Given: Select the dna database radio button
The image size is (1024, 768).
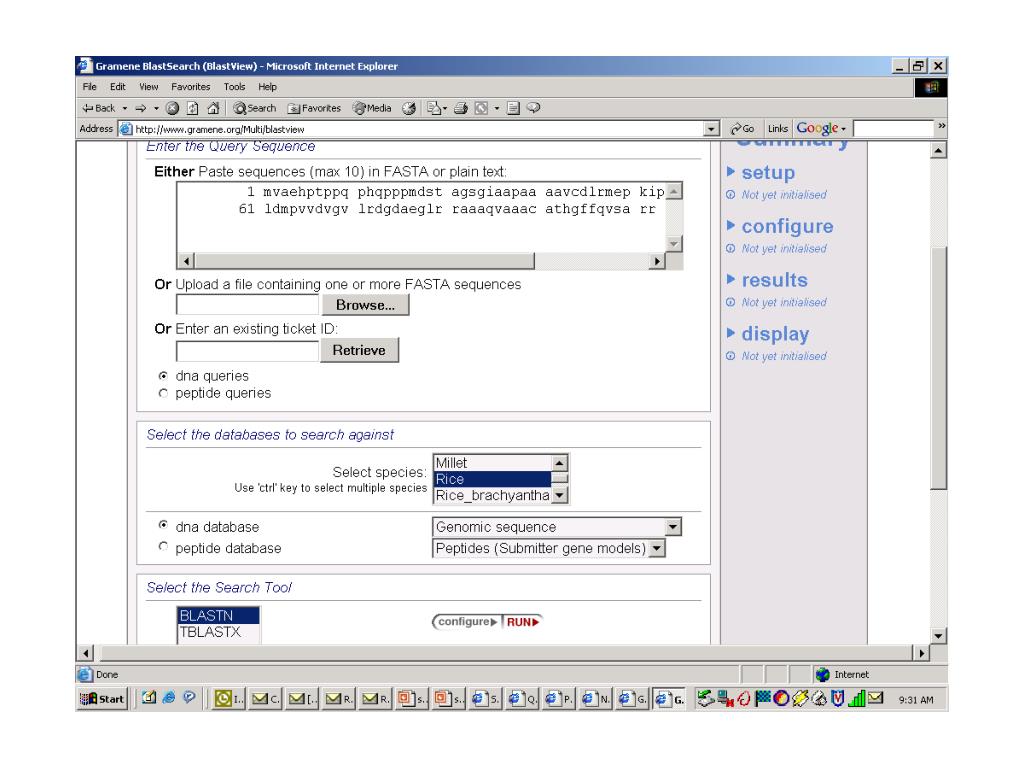Looking at the screenshot, I should (163, 525).
